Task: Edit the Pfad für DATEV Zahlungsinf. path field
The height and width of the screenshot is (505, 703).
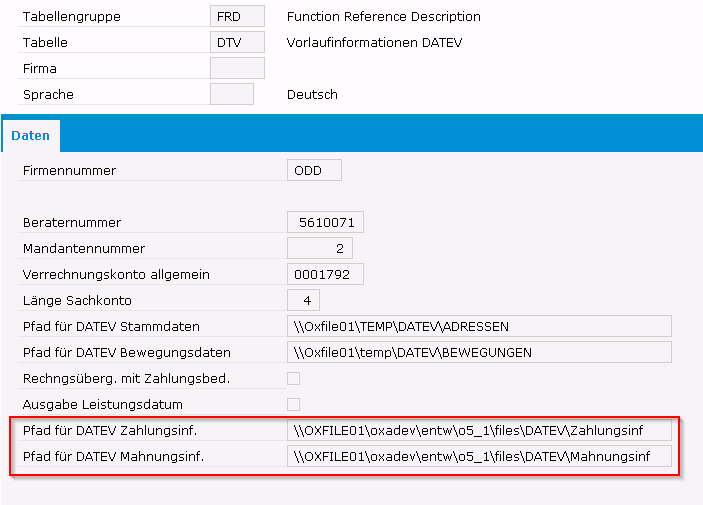Action: (479, 431)
